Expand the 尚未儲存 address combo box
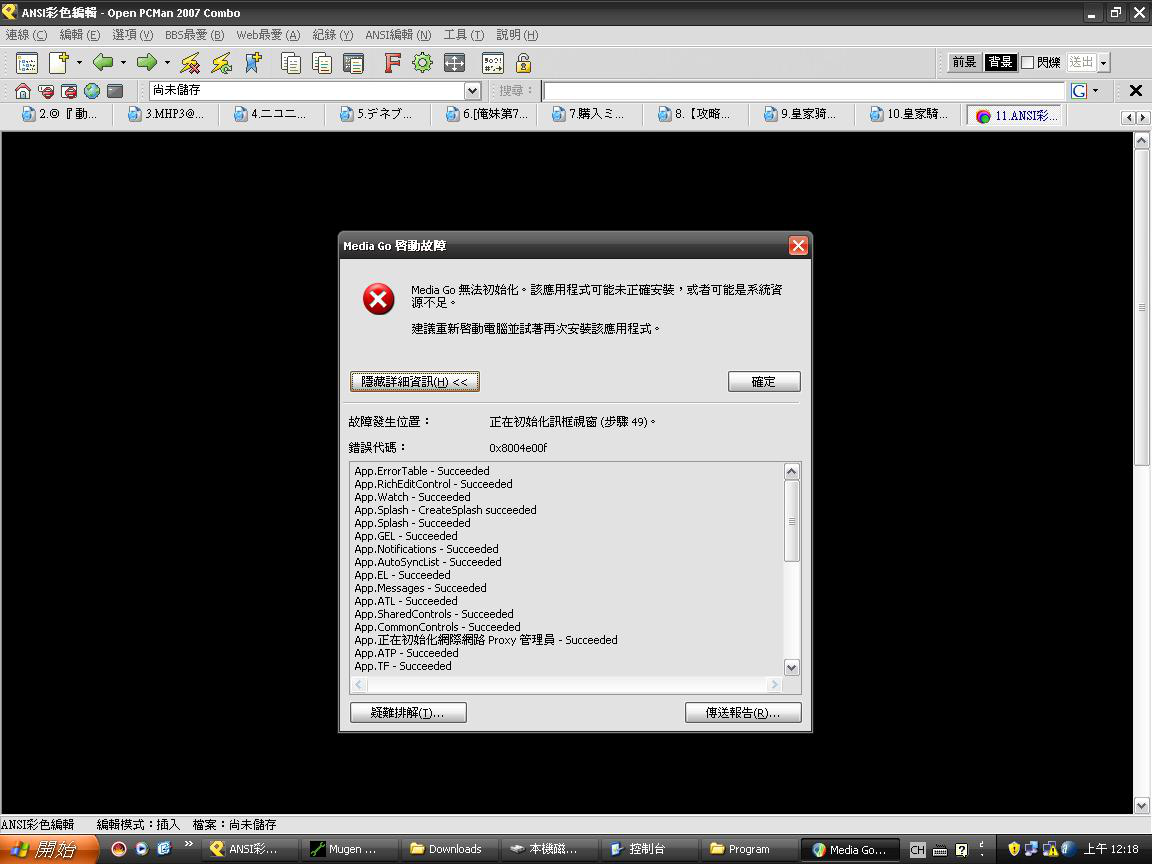1152x864 pixels. click(472, 91)
